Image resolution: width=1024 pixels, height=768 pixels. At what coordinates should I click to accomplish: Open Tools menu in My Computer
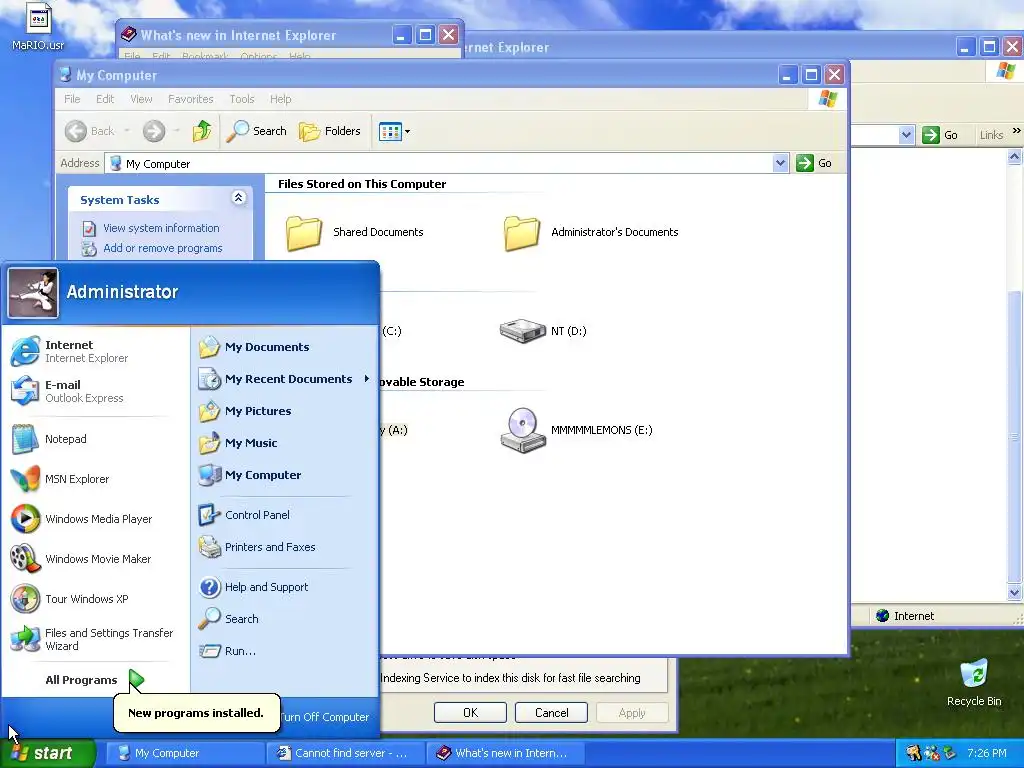[242, 99]
